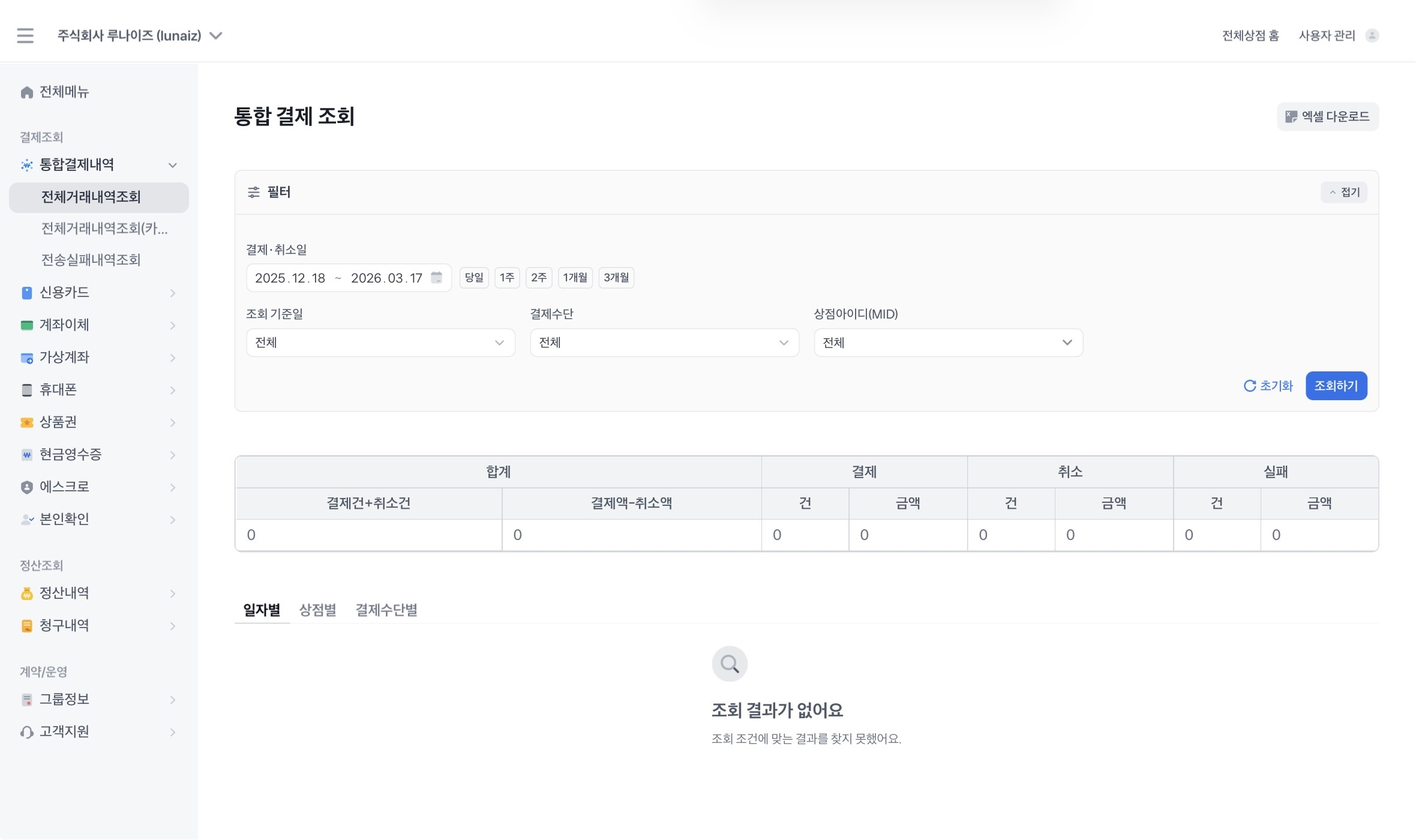This screenshot has width=1416, height=840.
Task: Click the start date 2025.12.18 field
Action: pyautogui.click(x=290, y=278)
